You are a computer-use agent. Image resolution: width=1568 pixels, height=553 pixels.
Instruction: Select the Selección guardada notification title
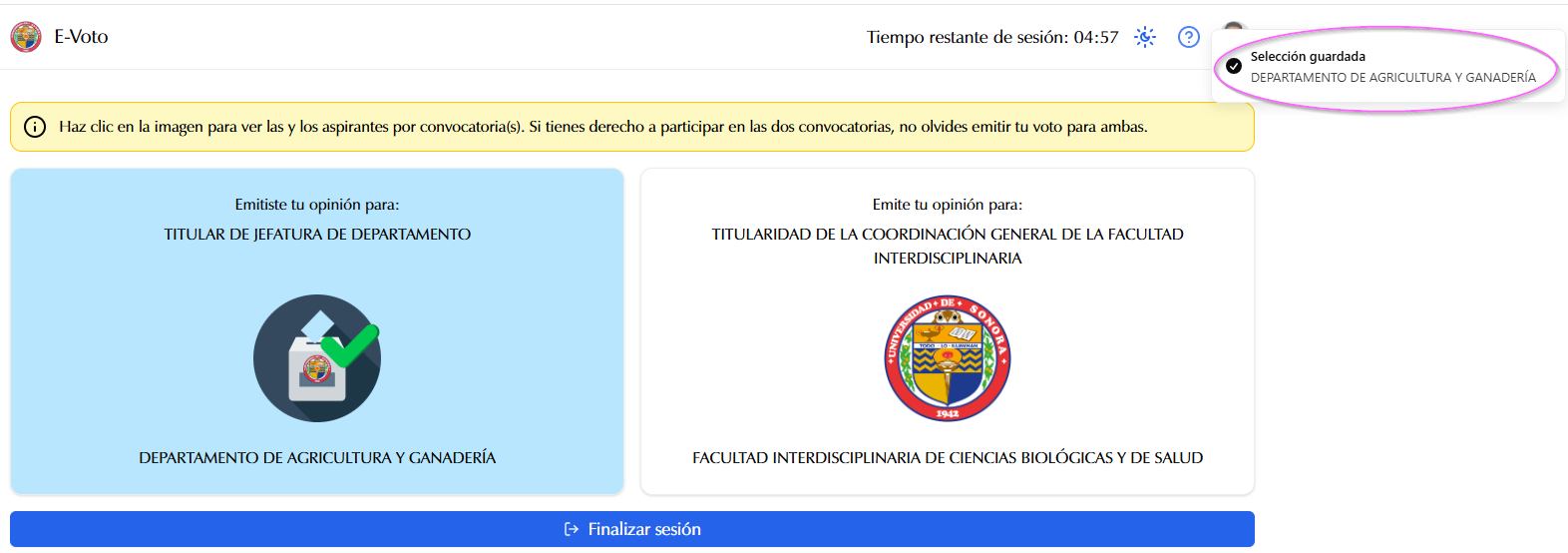click(x=1308, y=57)
